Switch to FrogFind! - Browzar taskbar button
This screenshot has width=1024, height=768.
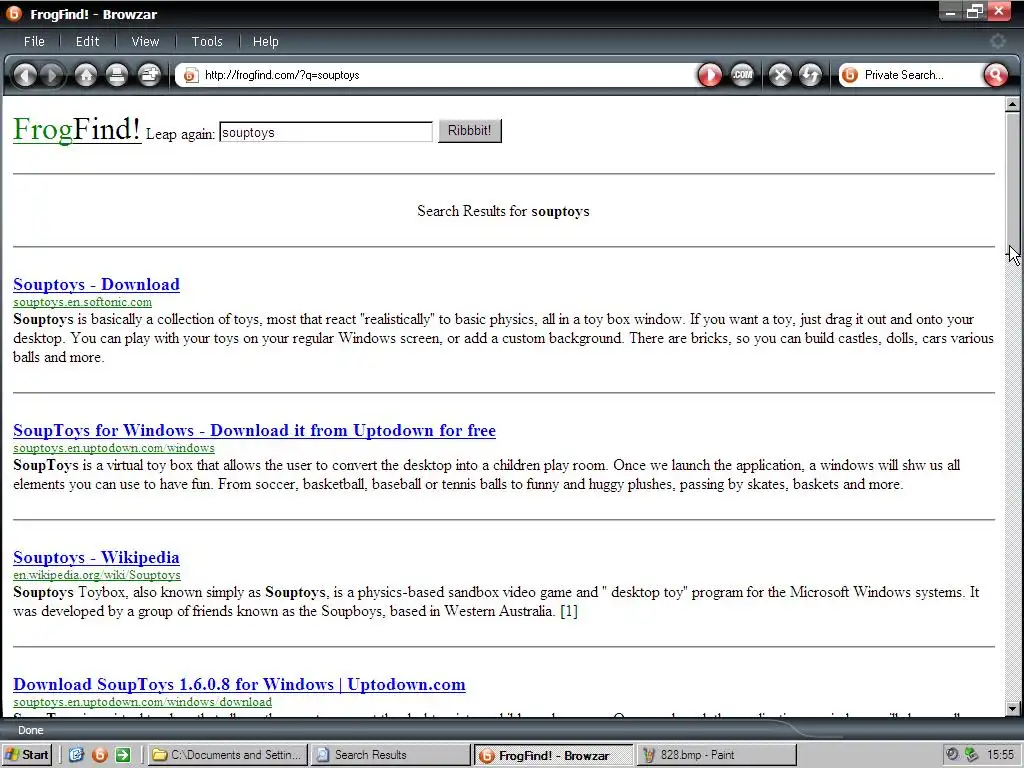[553, 756]
